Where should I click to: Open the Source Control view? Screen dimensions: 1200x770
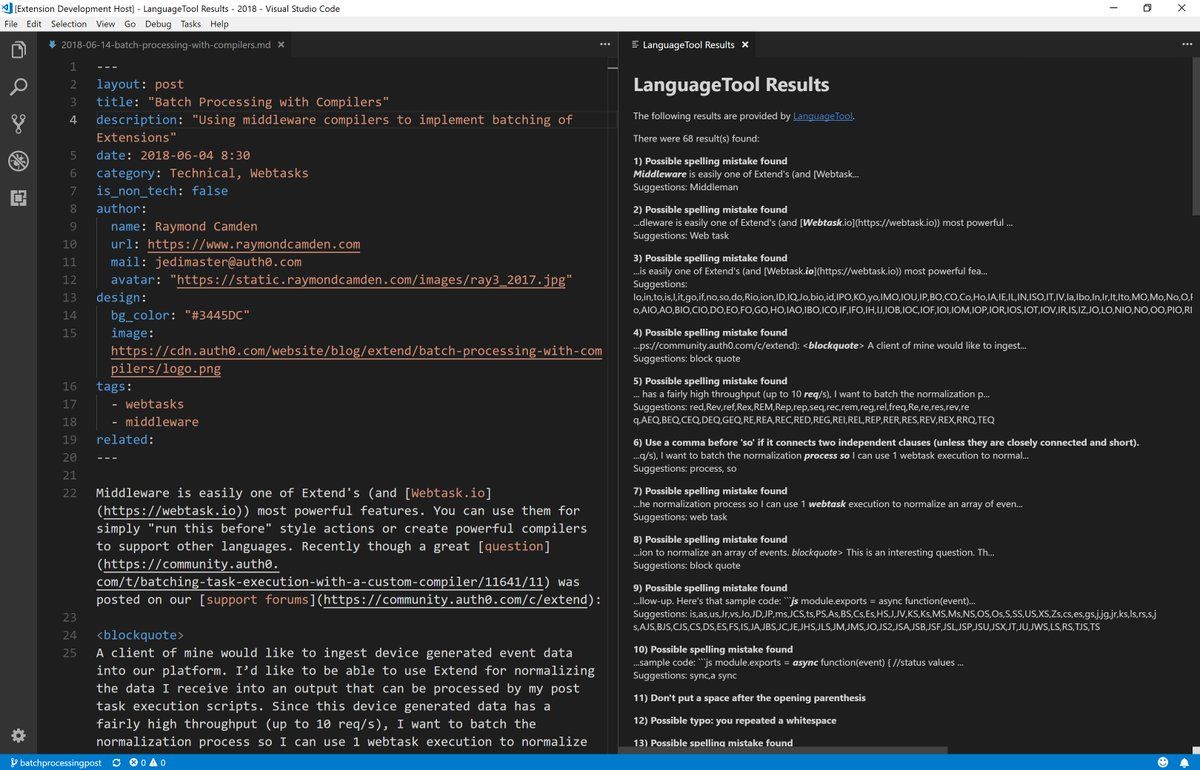pos(18,124)
